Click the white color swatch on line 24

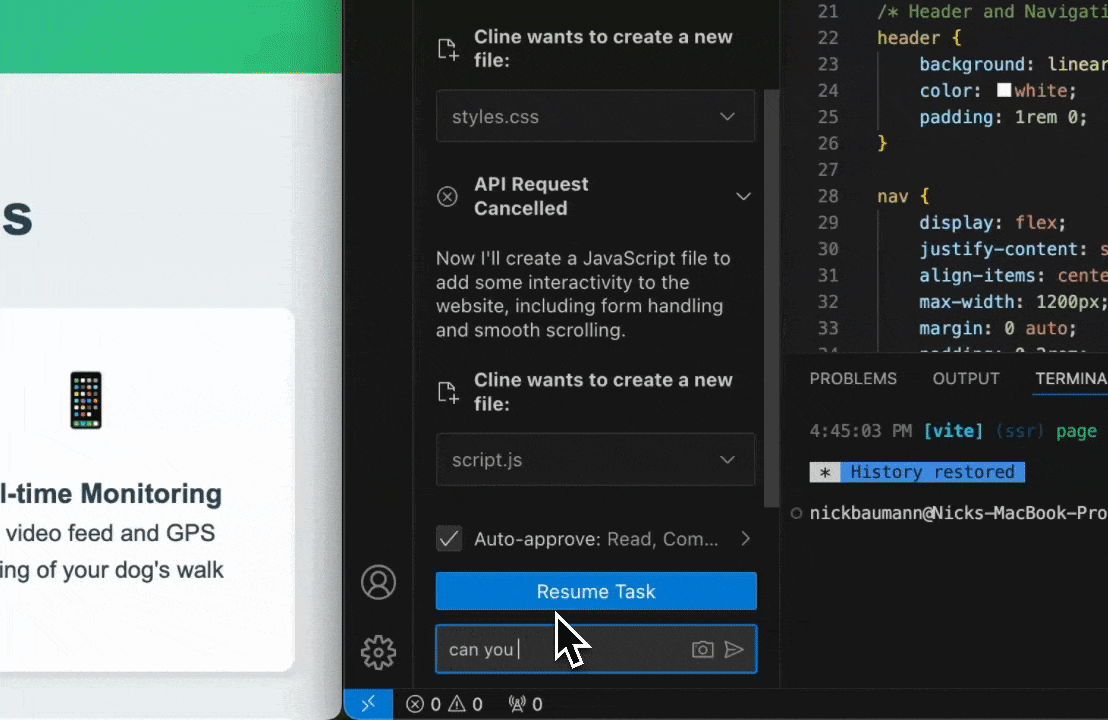click(1004, 90)
